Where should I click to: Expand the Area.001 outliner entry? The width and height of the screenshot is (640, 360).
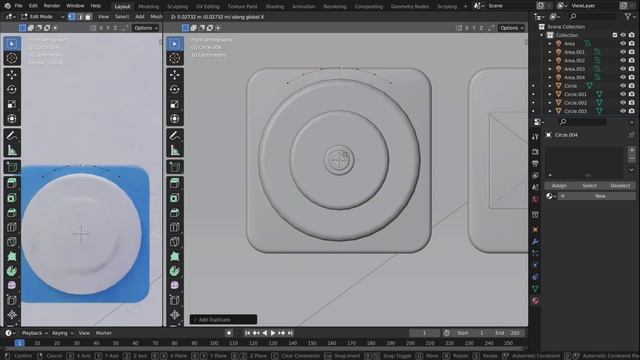pyautogui.click(x=550, y=52)
